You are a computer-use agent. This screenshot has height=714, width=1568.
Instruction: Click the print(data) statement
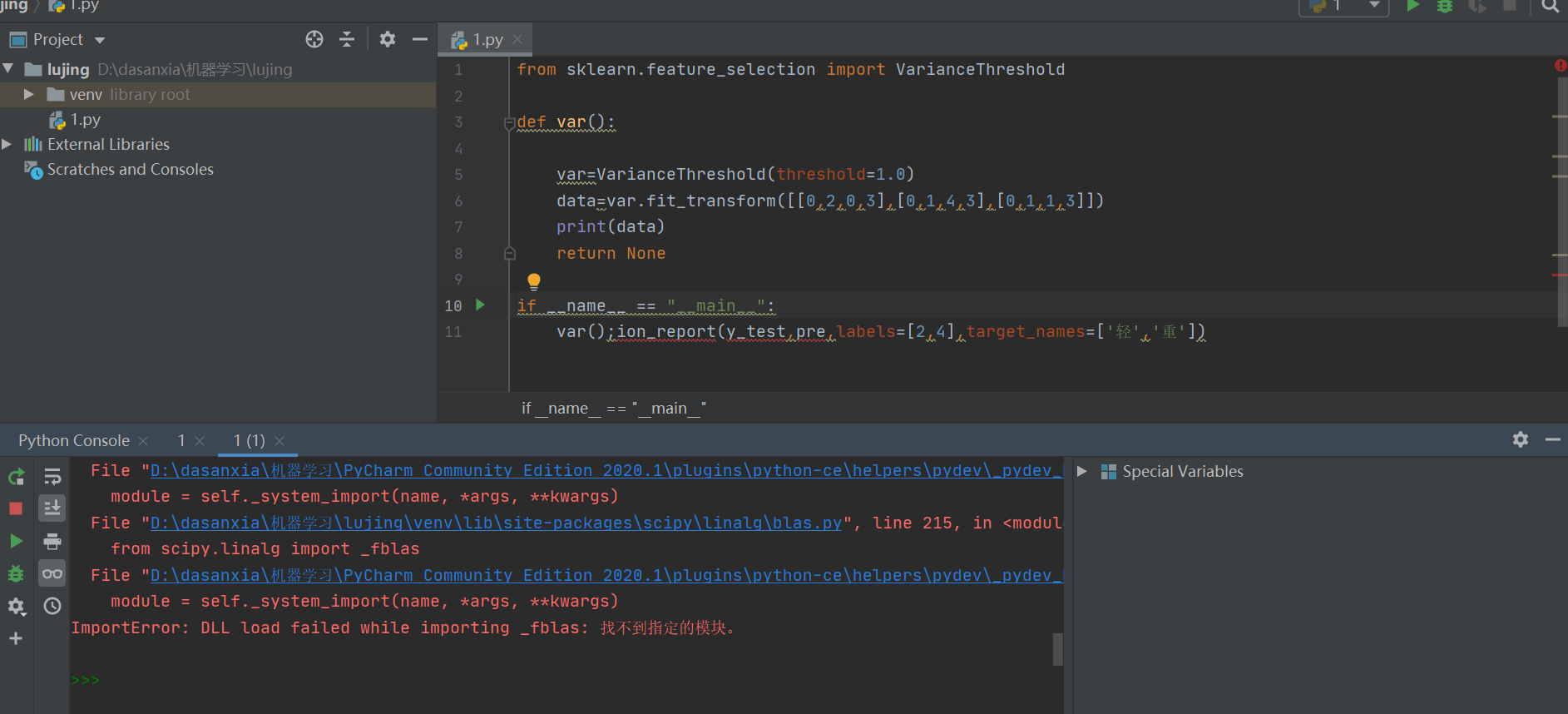611,226
